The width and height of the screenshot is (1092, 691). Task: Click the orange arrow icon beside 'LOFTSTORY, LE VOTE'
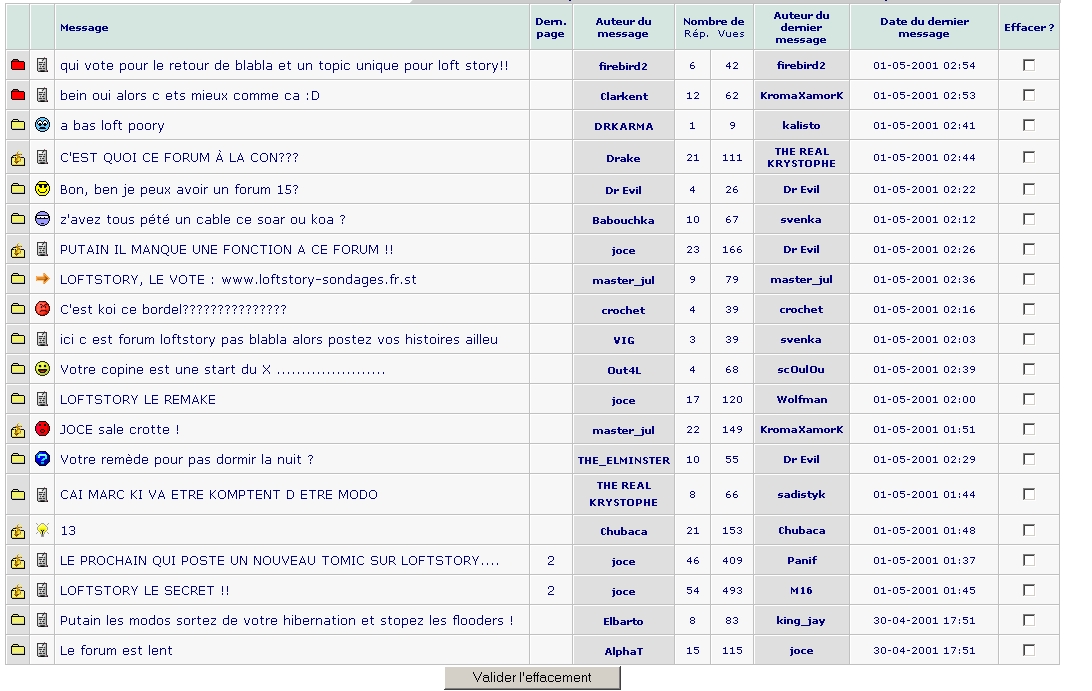(42, 279)
